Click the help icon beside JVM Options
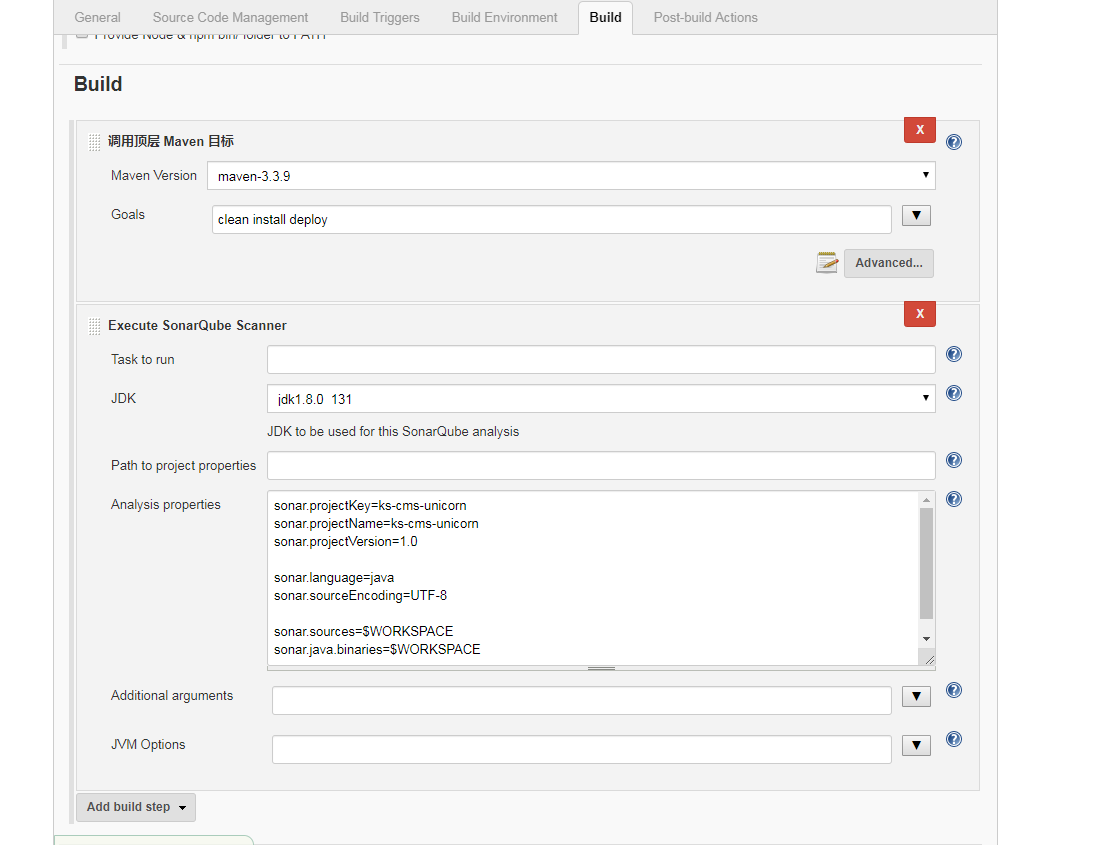The width and height of the screenshot is (1107, 845). [x=953, y=739]
